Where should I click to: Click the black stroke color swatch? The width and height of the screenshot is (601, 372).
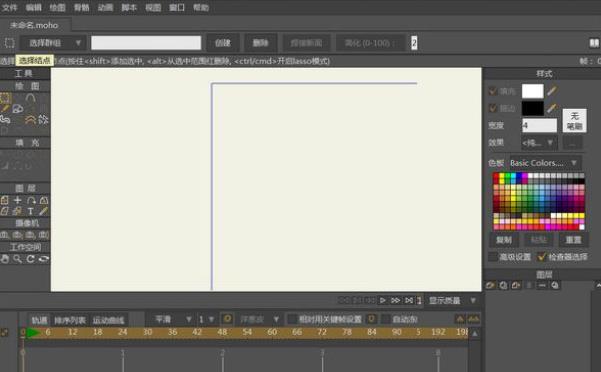532,108
